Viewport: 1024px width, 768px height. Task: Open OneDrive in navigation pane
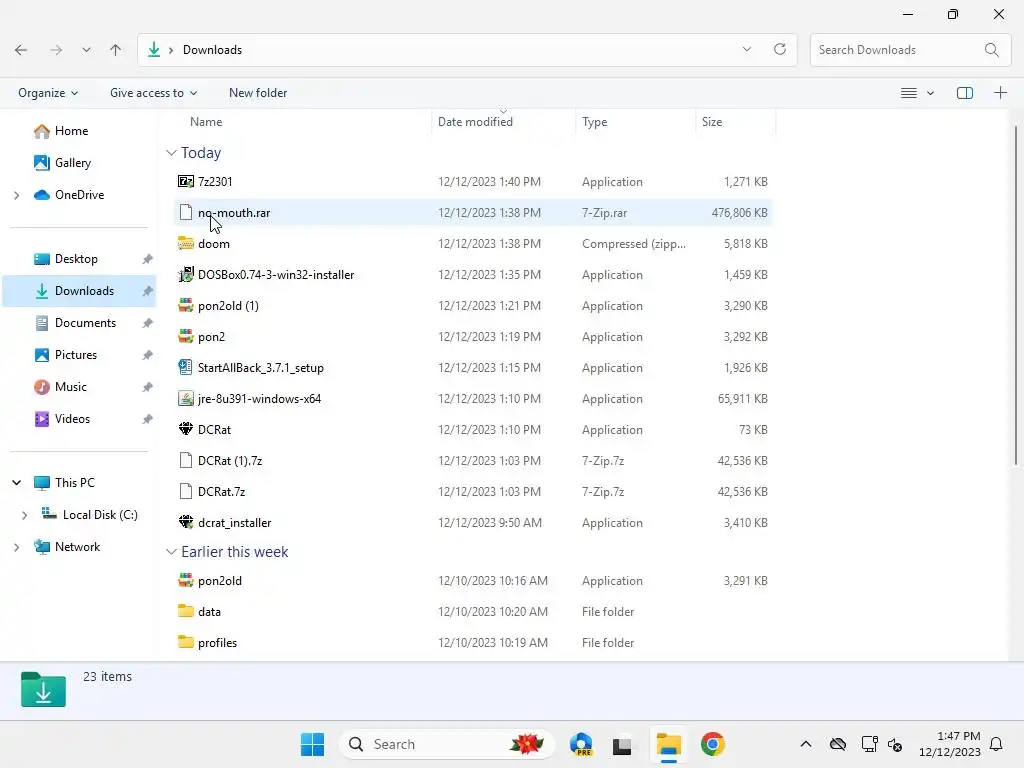(x=79, y=195)
